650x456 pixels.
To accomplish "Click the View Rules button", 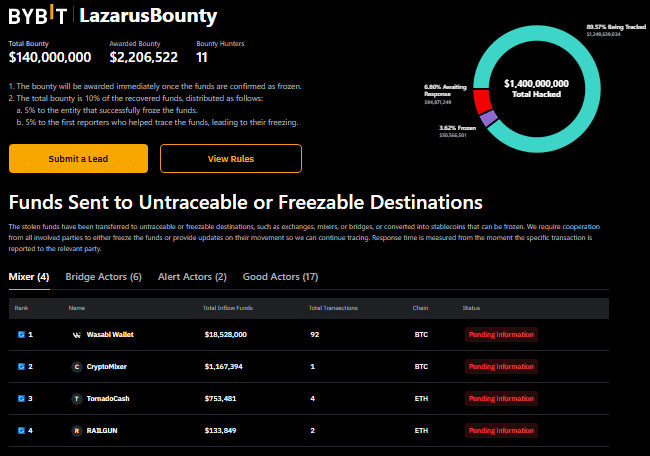I will point(230,158).
